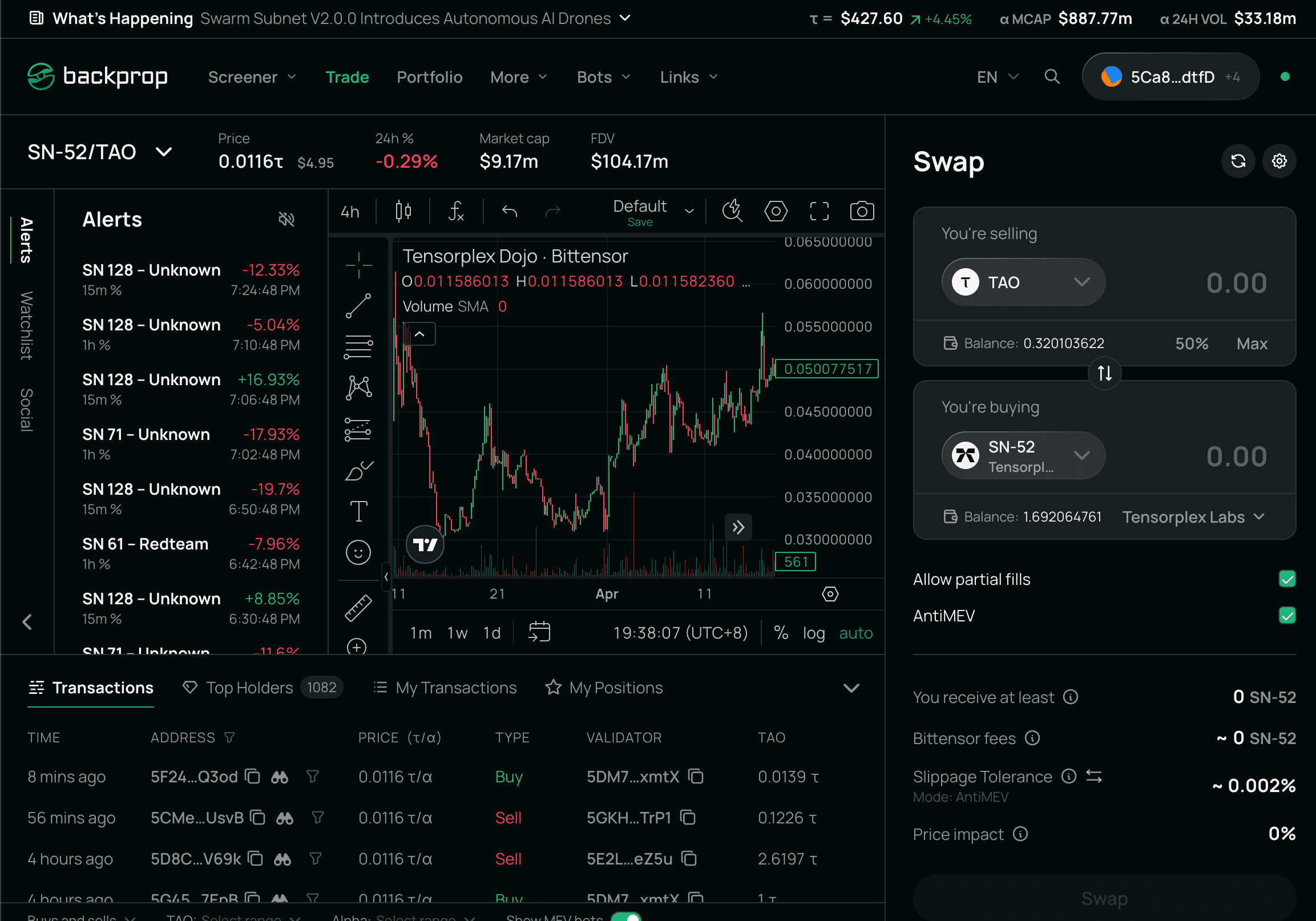The image size is (1316, 921).
Task: Open the EN language dropdown
Action: click(998, 77)
